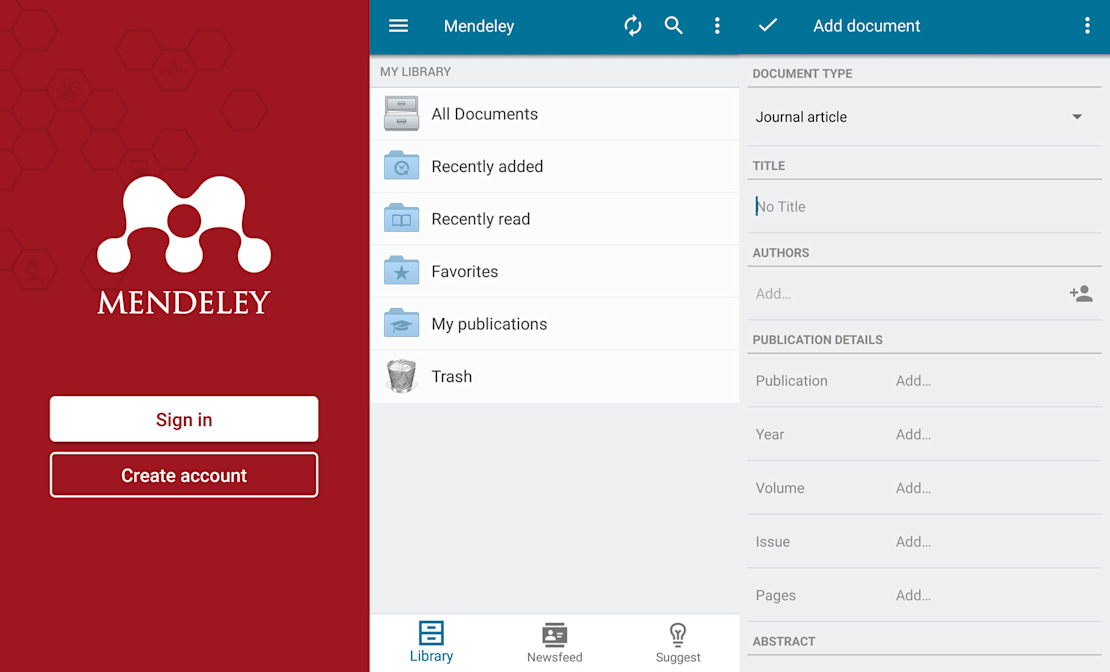
Task: Click the Add document header title
Action: [866, 26]
